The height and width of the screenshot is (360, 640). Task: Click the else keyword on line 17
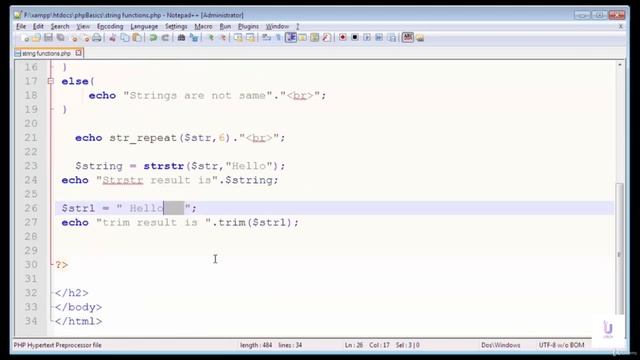pos(75,81)
